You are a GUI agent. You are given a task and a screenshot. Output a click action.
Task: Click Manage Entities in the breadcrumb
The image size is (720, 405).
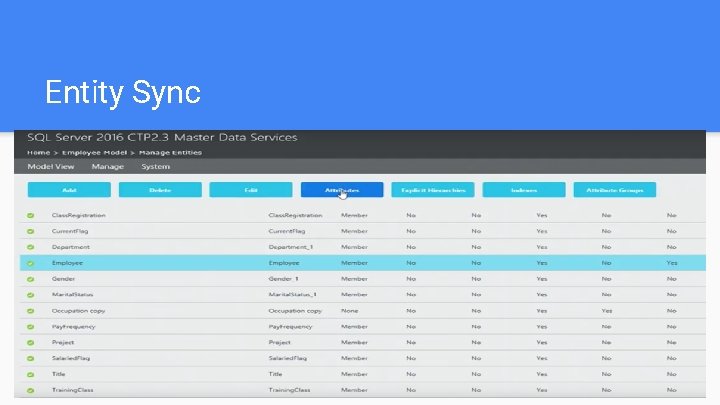click(x=170, y=152)
